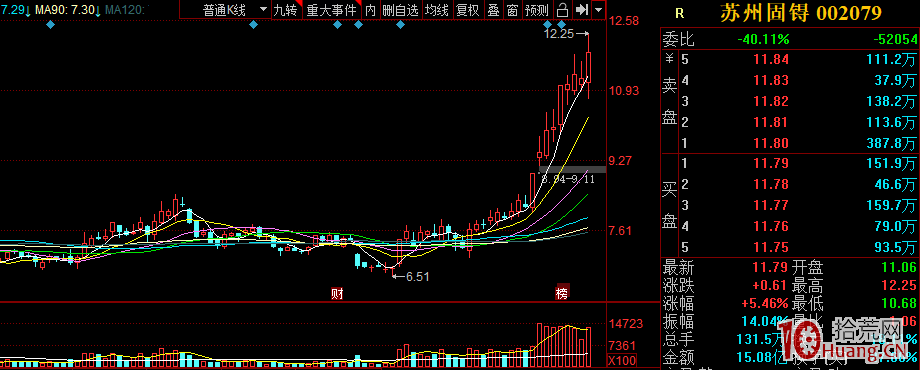
Task: Click the R margin-trading icon
Action: [679, 13]
